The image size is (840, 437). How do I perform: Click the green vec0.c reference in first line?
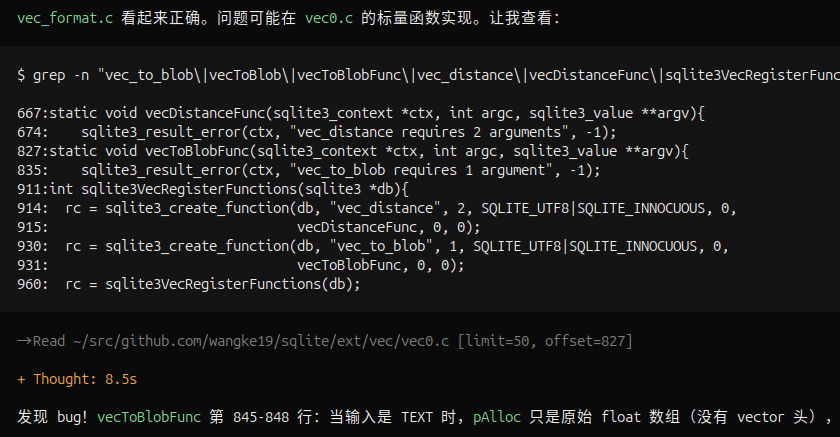(329, 18)
